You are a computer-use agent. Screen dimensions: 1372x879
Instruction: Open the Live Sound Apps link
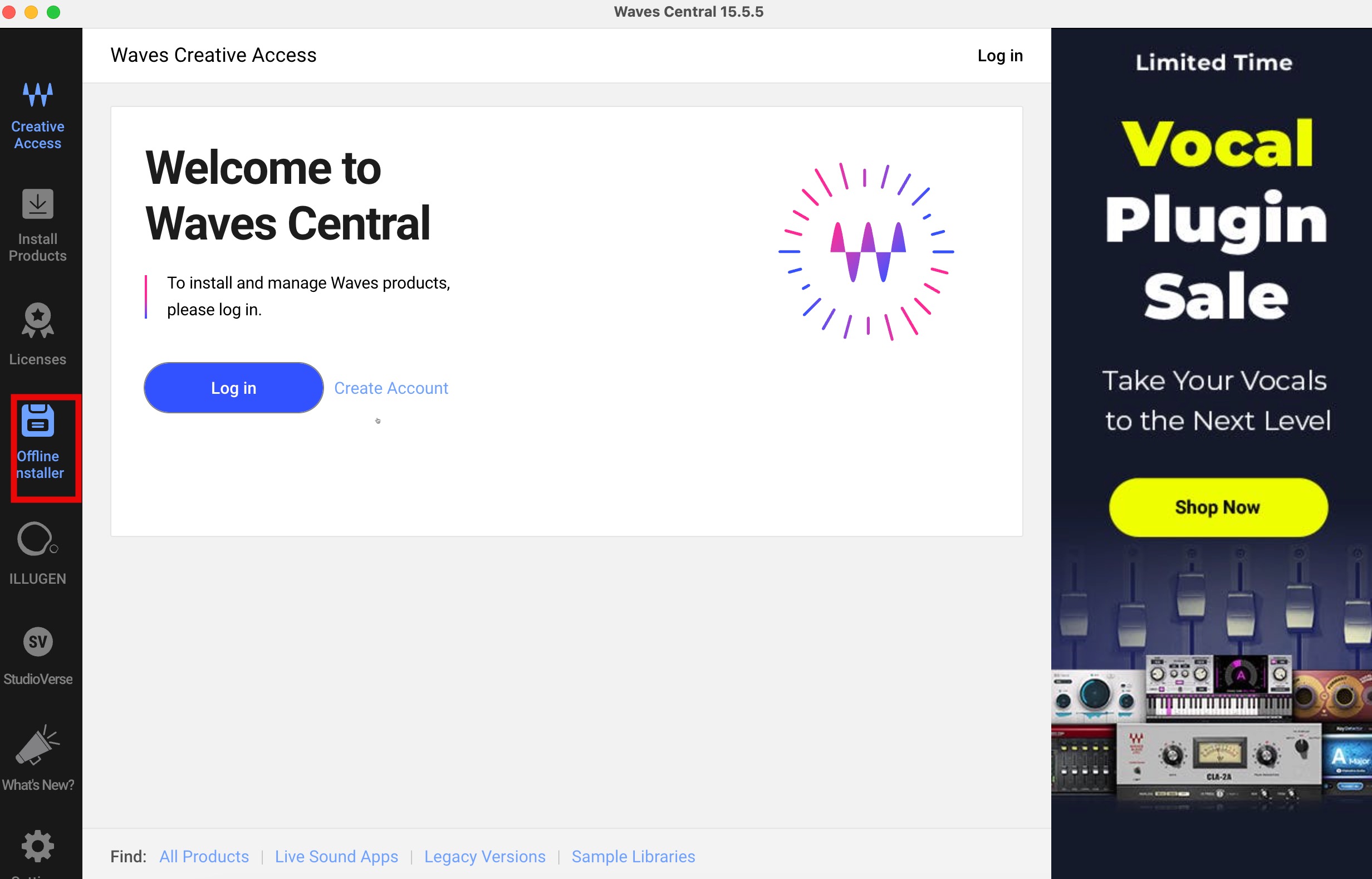point(336,856)
